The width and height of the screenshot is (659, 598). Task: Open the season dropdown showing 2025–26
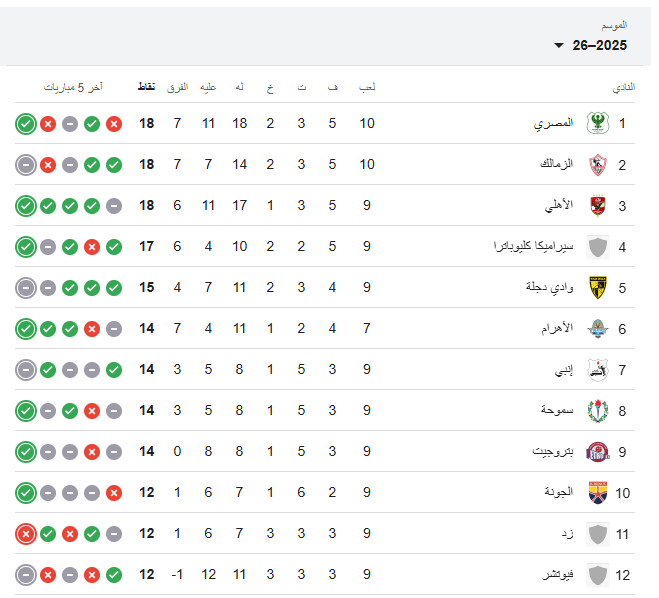coord(592,46)
